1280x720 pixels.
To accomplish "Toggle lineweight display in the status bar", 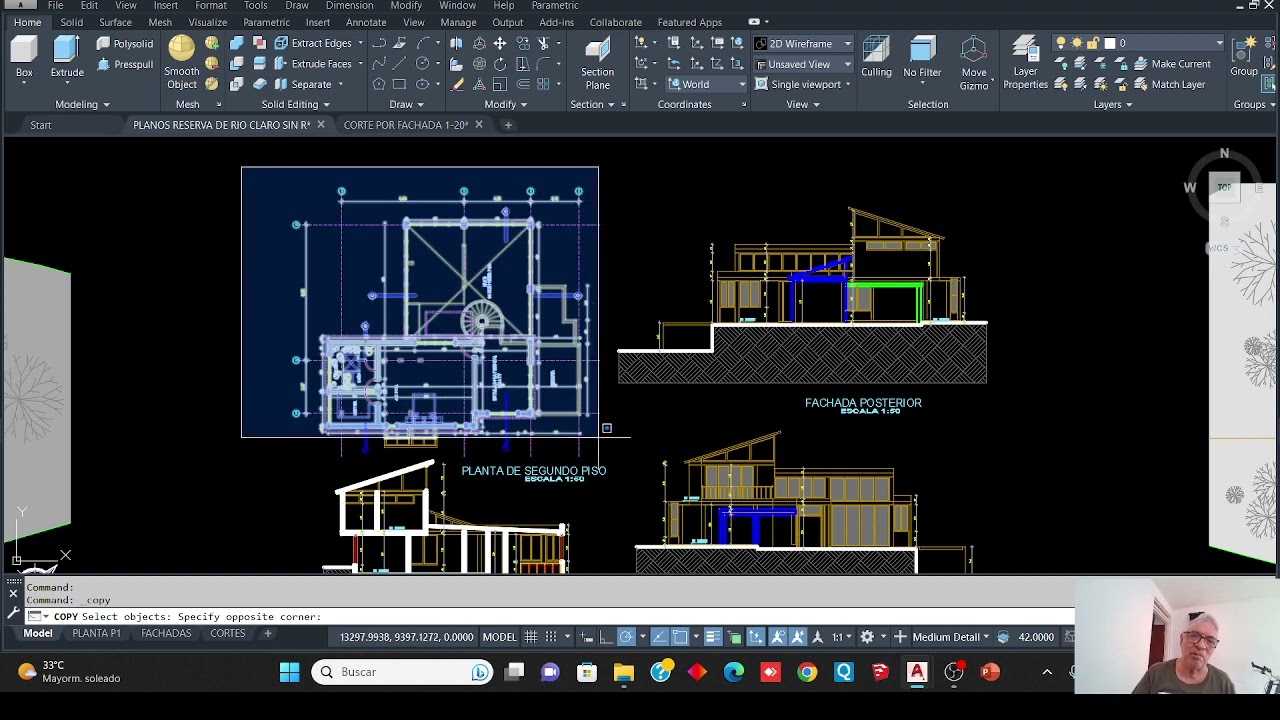I will pyautogui.click(x=713, y=637).
